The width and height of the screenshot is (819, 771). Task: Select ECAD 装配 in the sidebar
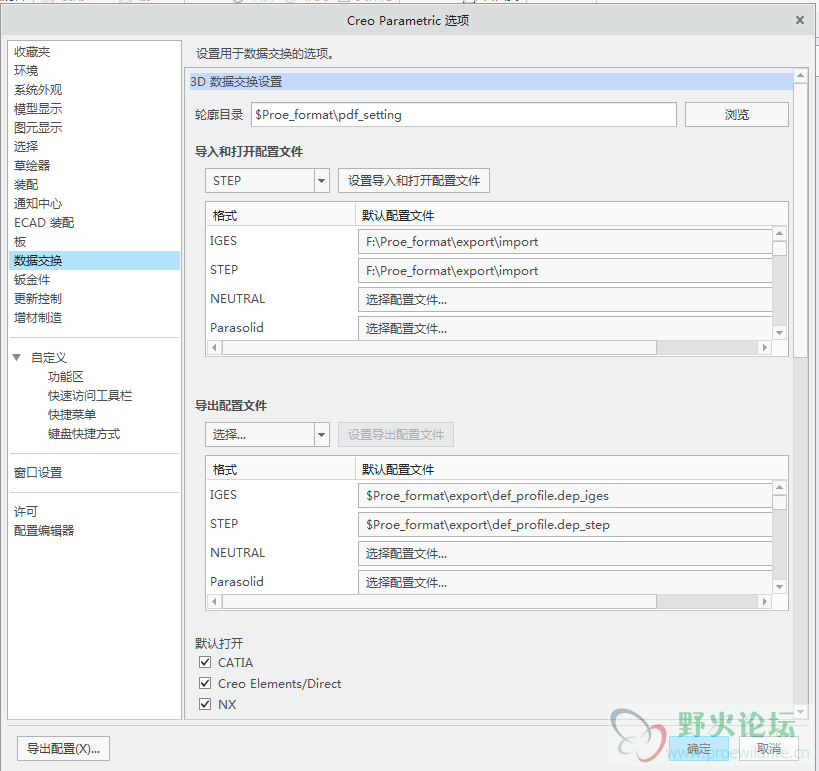[44, 223]
